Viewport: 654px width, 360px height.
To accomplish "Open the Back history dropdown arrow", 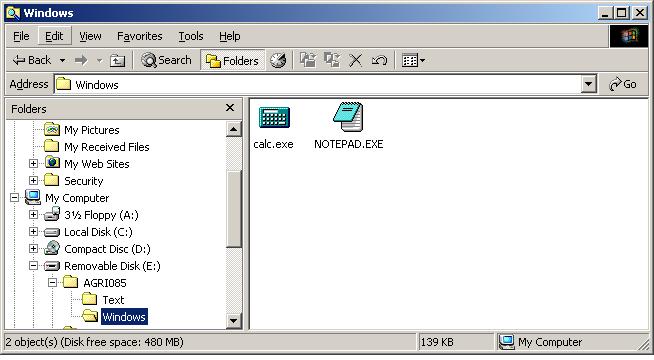I will pos(63,60).
